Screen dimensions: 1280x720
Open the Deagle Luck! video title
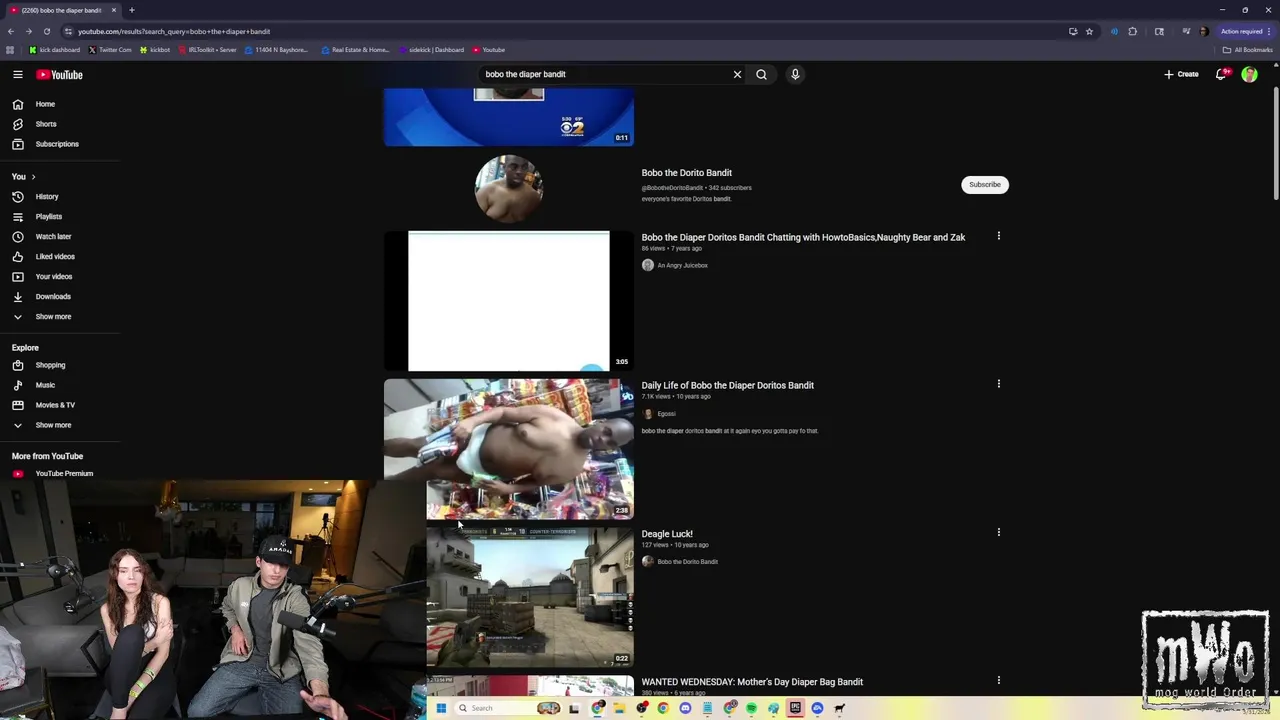tap(667, 534)
